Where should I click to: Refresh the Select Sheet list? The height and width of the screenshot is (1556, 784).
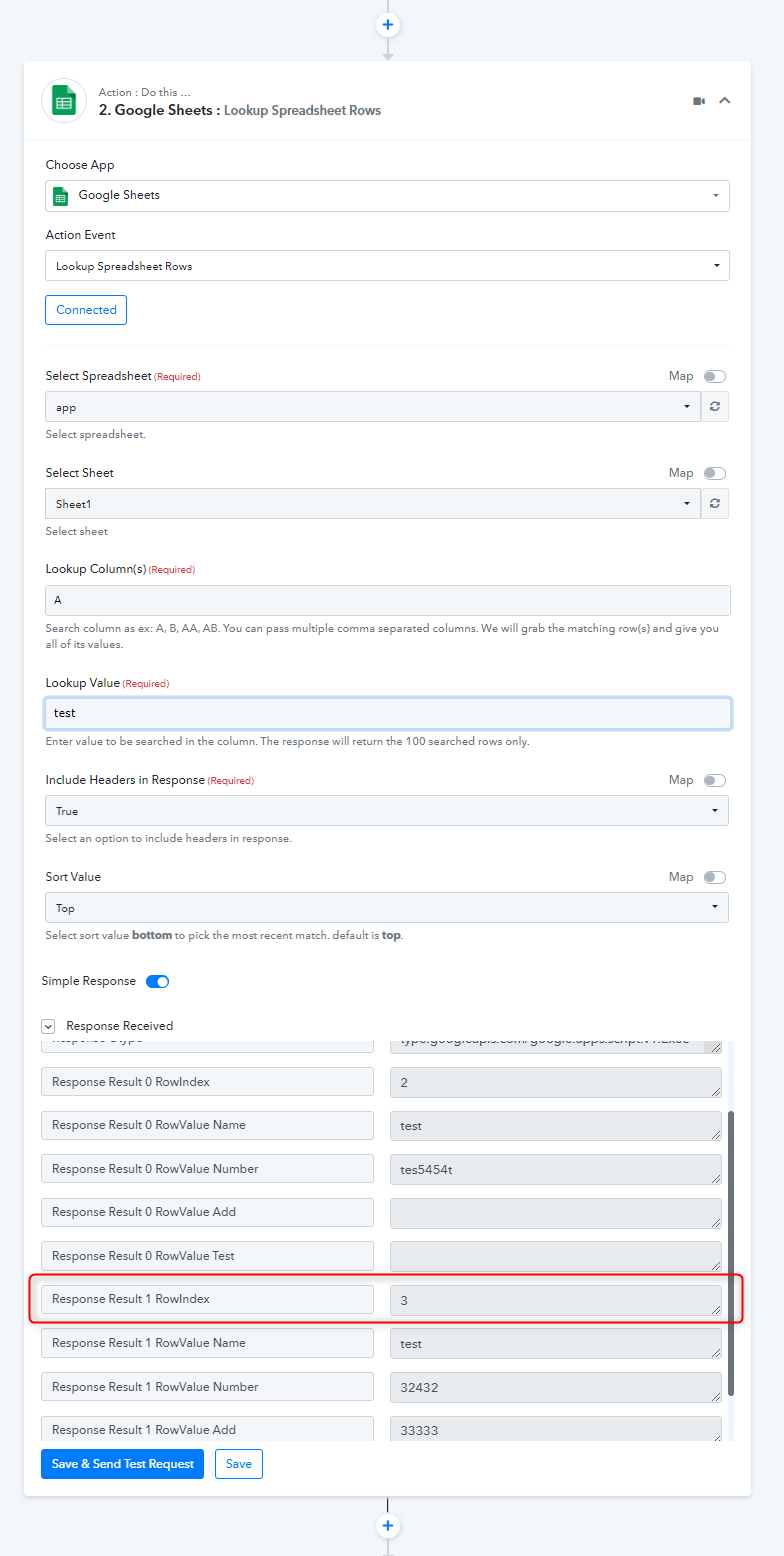pos(715,504)
